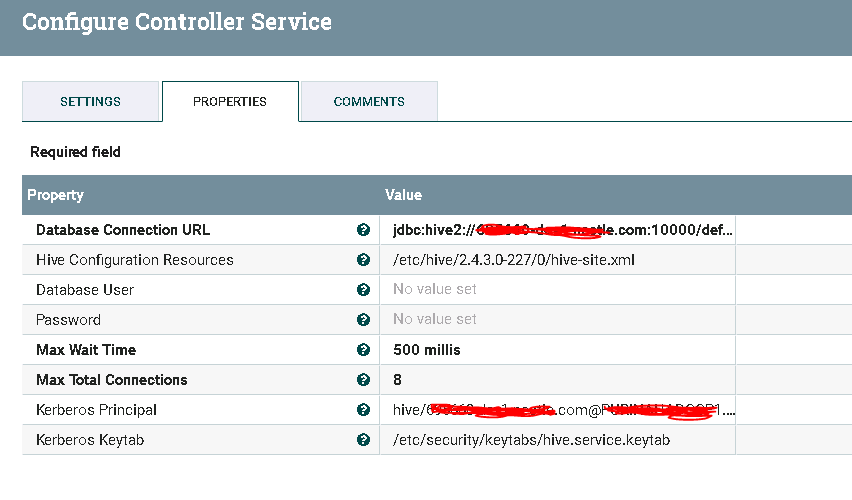Viewport: 852px width, 500px height.
Task: Click help icon for Database Connection URL
Action: point(363,230)
